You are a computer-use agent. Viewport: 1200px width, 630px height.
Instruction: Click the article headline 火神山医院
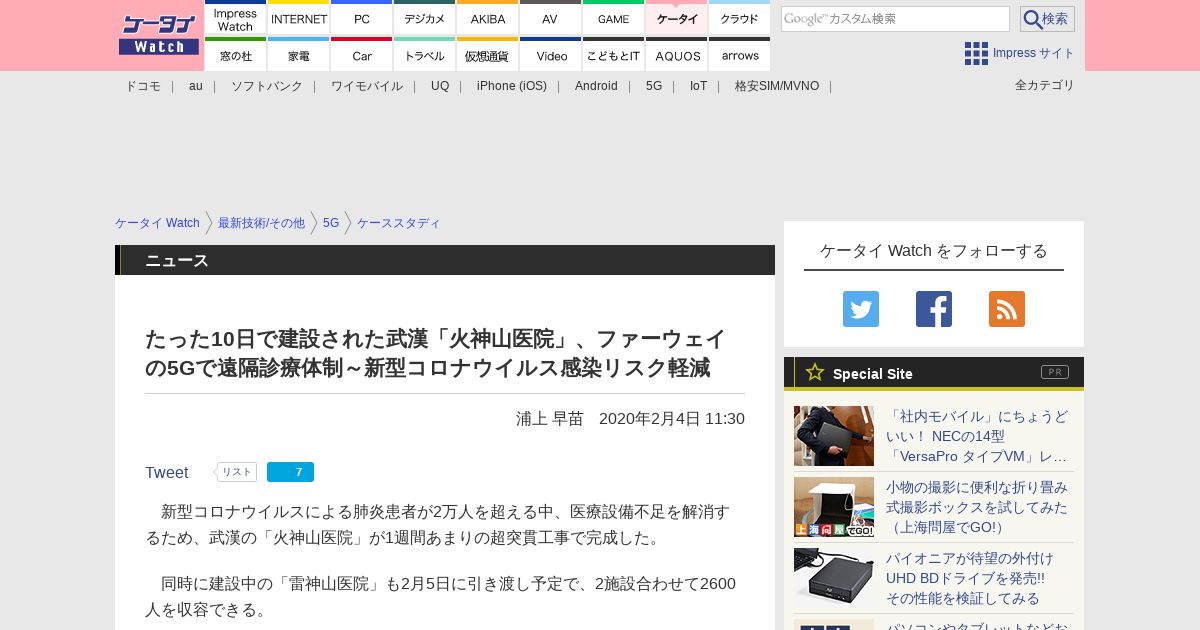coord(435,353)
